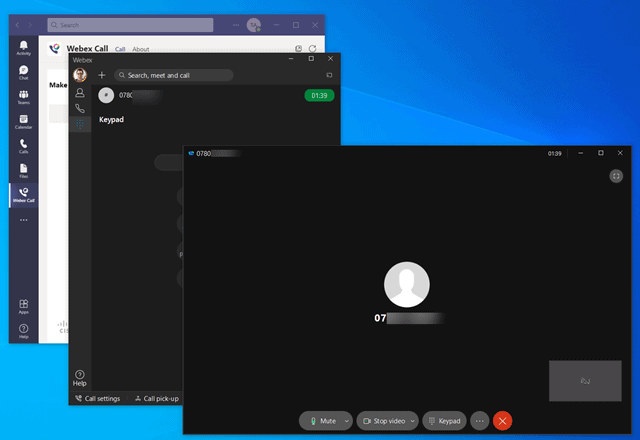Click the Teams search box
Image resolution: width=640 pixels, height=440 pixels.
(x=130, y=25)
